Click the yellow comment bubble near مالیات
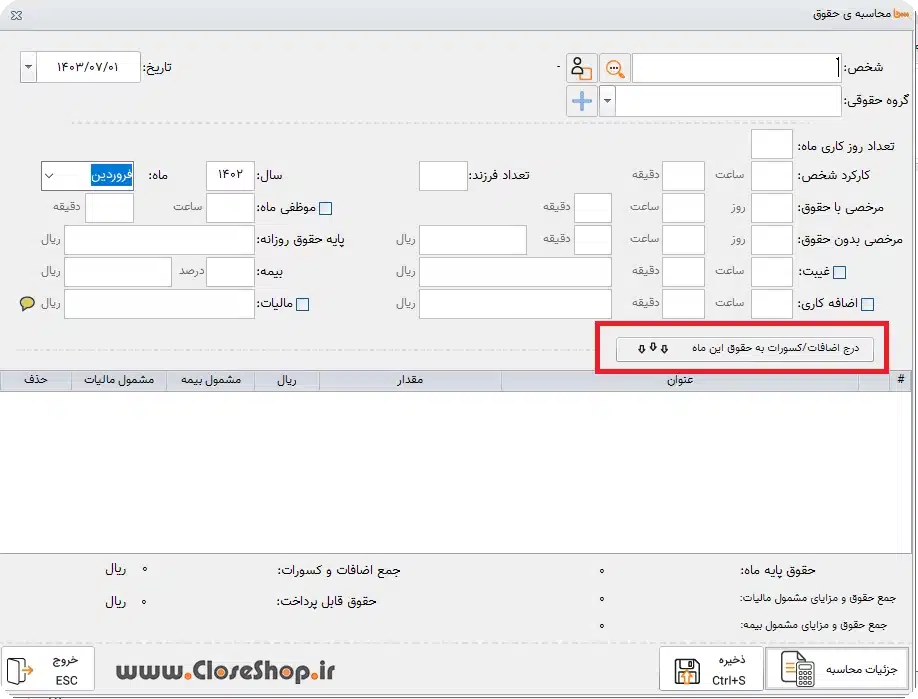 27,303
